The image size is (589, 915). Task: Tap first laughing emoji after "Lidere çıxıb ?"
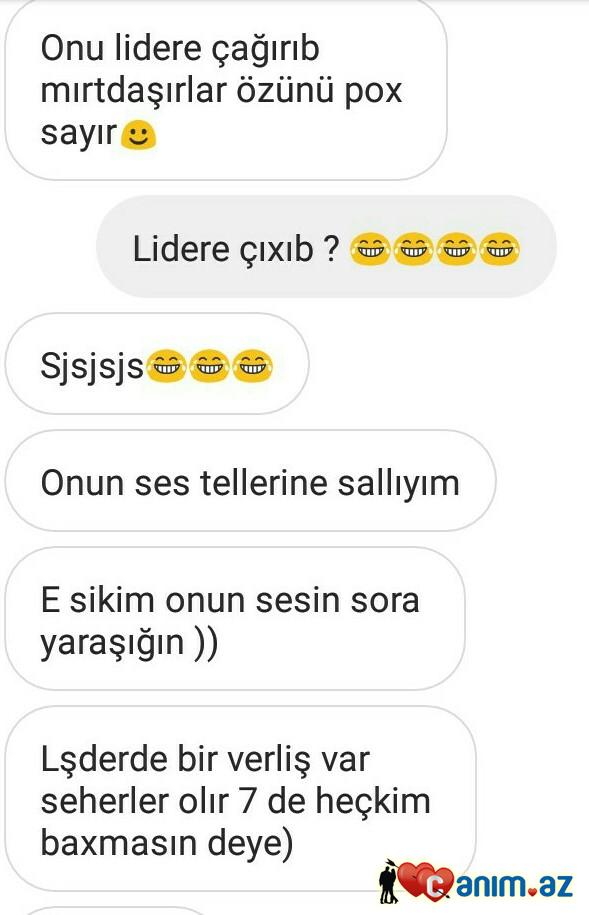370,249
